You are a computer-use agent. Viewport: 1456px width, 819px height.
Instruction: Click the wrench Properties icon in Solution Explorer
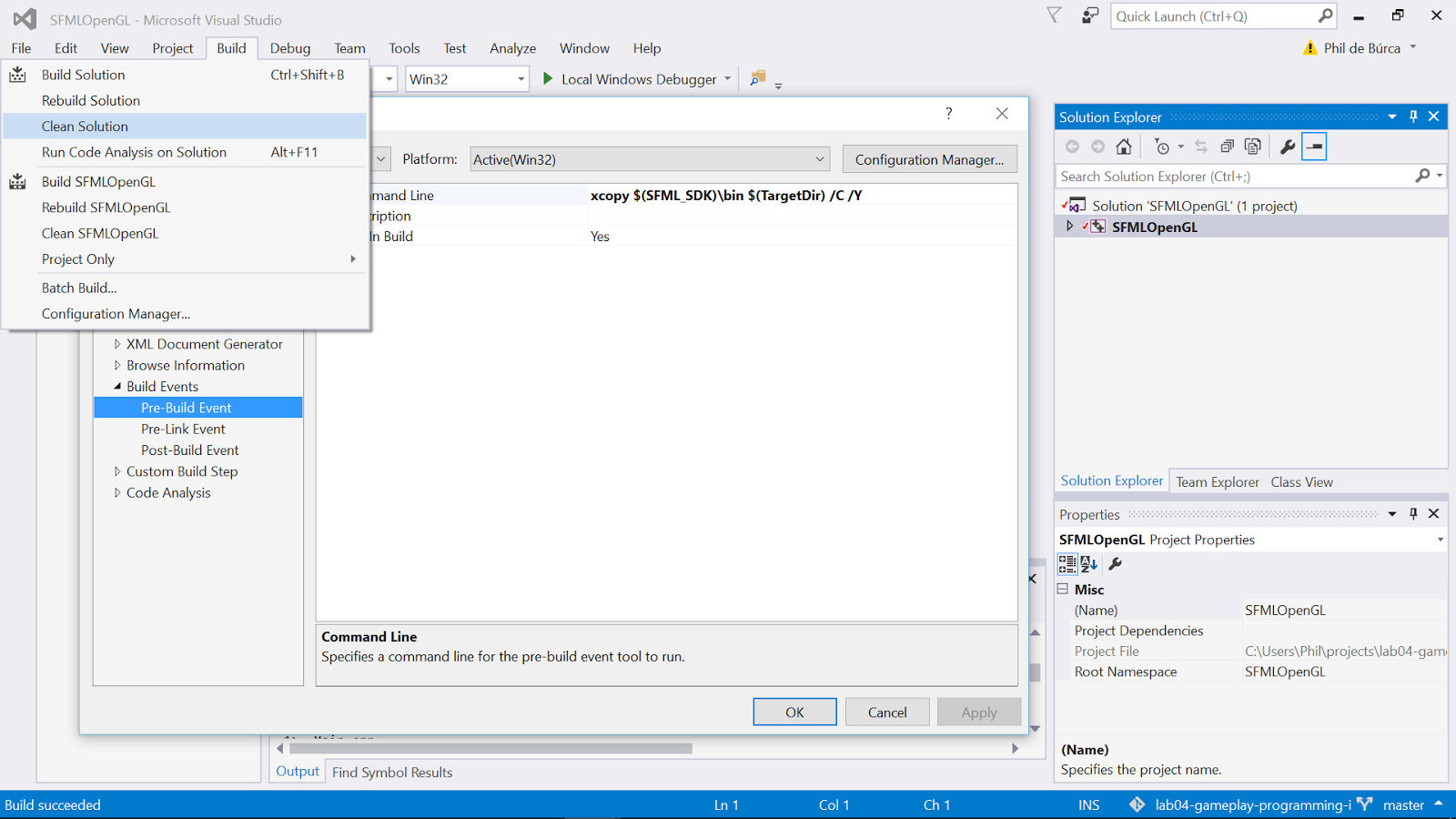(x=1288, y=147)
